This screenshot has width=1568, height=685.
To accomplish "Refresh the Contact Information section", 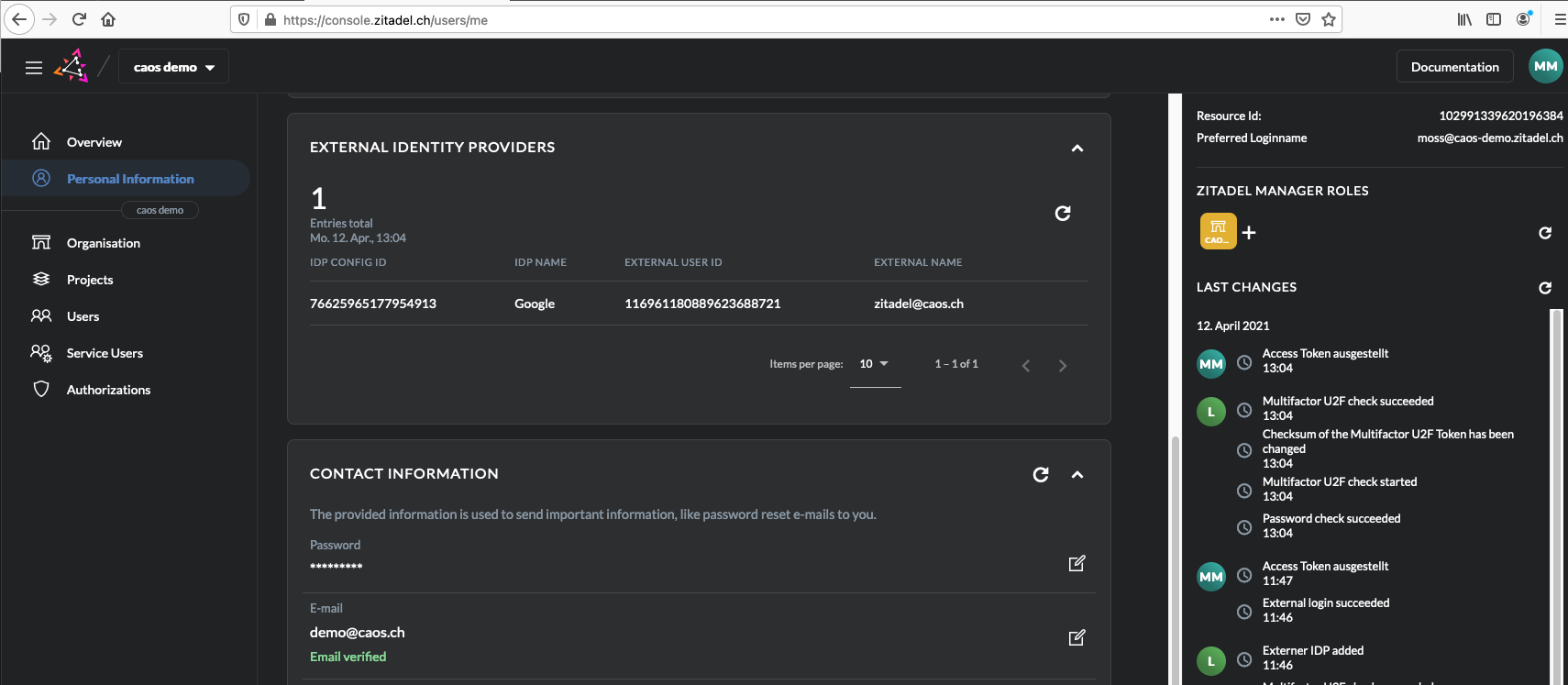I will pyautogui.click(x=1041, y=474).
